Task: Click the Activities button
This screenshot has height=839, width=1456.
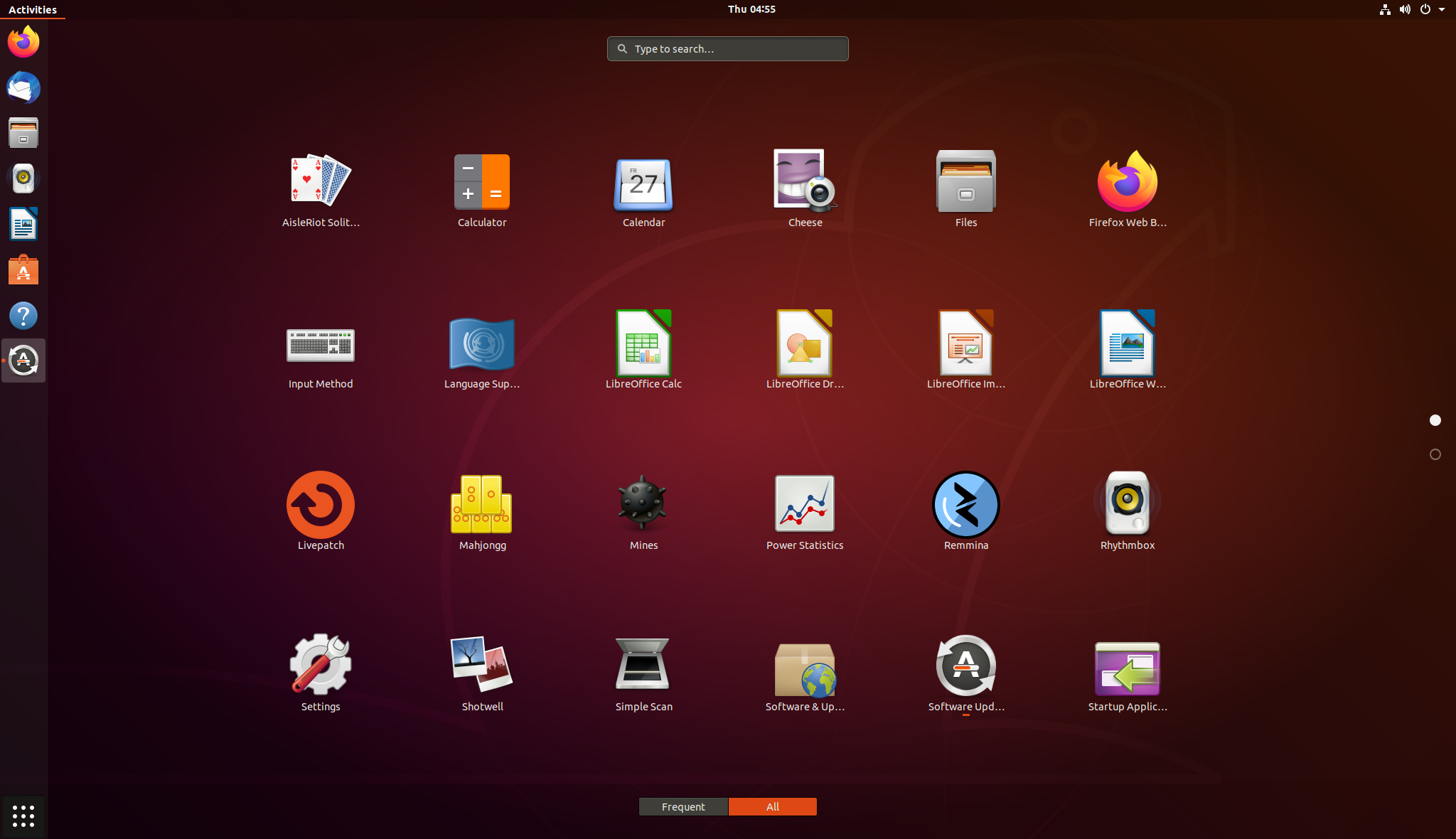Action: (x=32, y=9)
